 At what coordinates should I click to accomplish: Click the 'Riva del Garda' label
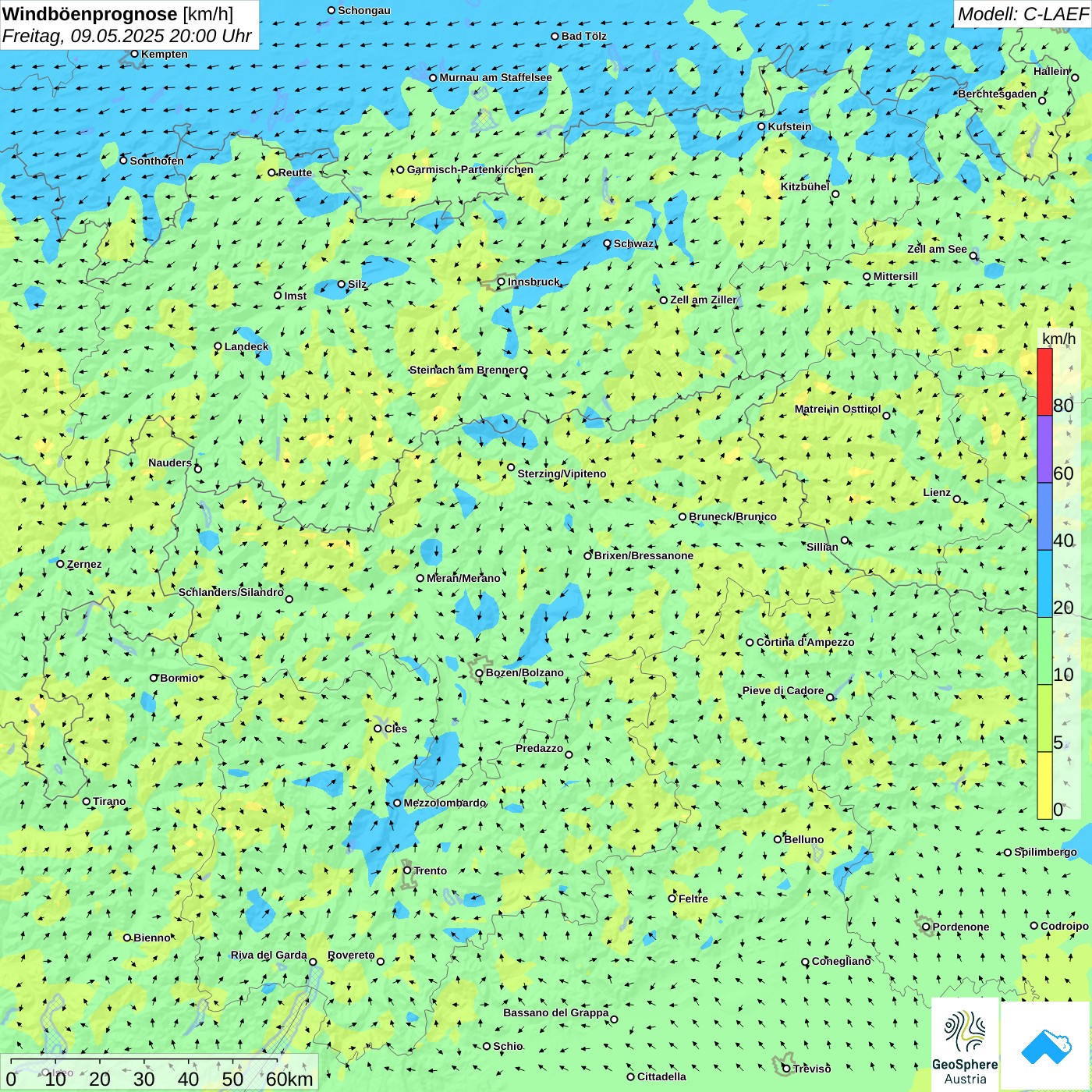pos(269,955)
